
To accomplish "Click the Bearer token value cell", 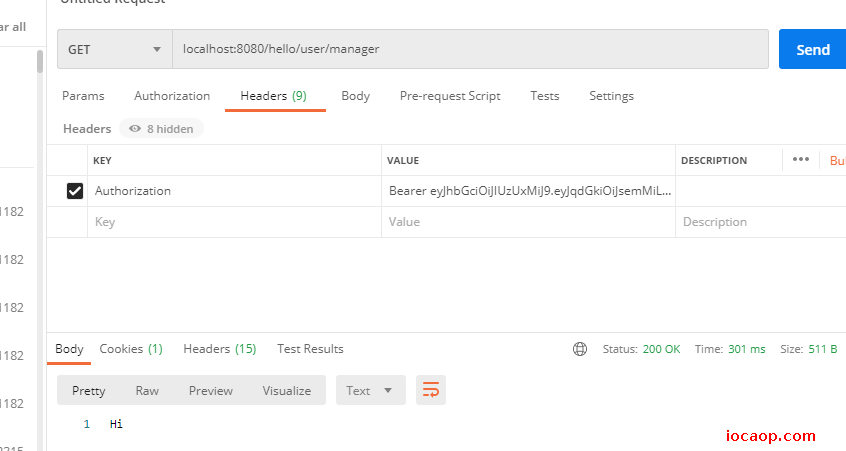I will tap(528, 191).
